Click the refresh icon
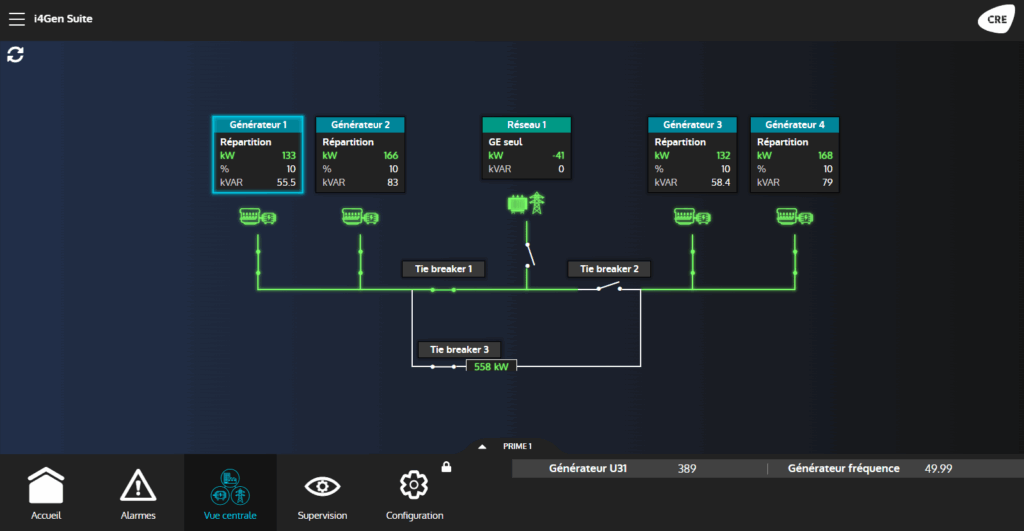Image resolution: width=1024 pixels, height=531 pixels. tap(15, 54)
